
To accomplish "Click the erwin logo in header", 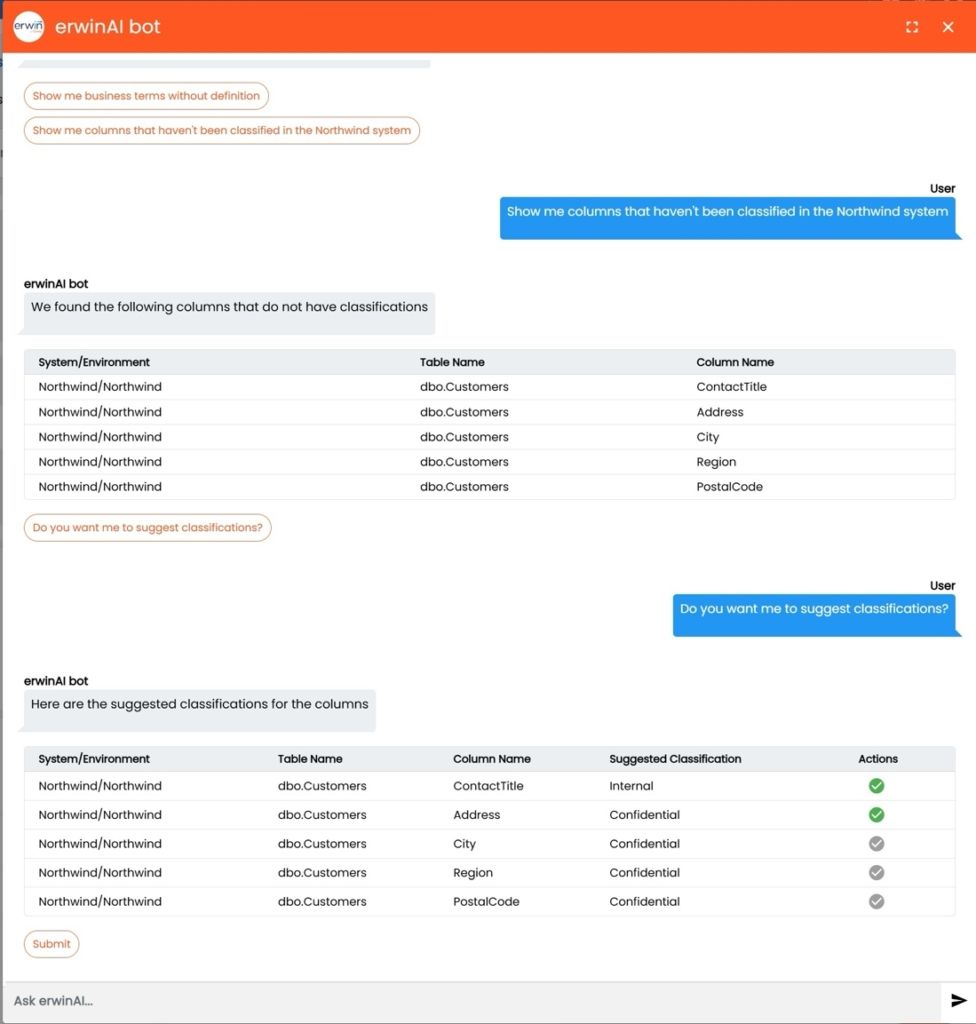I will [x=29, y=27].
